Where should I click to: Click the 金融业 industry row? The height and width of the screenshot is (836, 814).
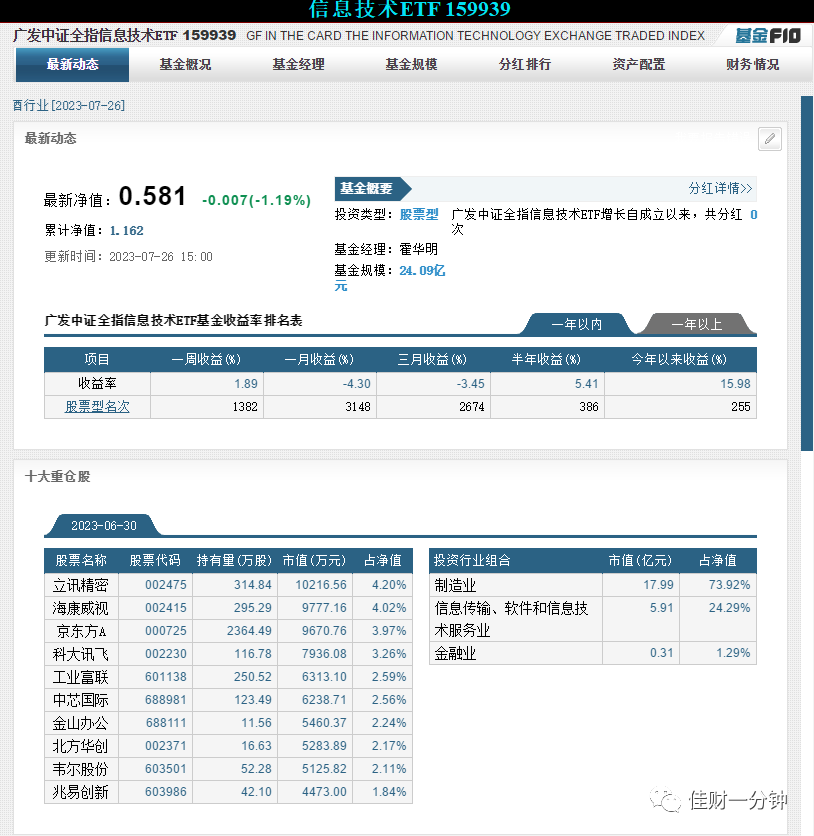coord(593,653)
